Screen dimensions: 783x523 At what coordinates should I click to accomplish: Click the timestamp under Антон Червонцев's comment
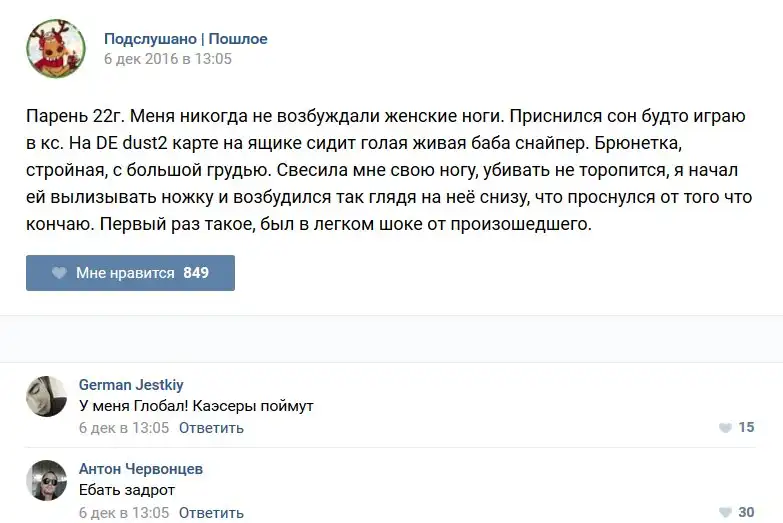pyautogui.click(x=124, y=513)
